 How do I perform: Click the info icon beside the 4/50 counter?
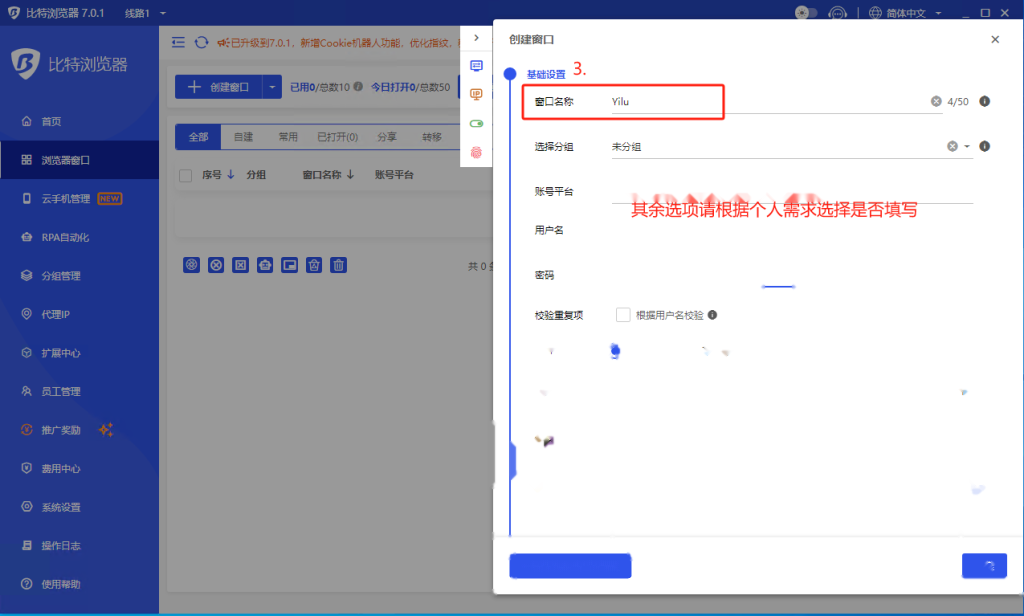click(985, 101)
